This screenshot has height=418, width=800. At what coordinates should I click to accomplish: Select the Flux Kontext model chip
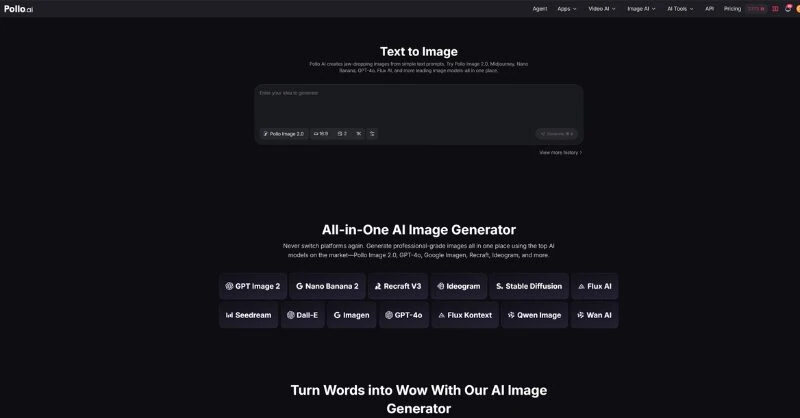pyautogui.click(x=465, y=315)
